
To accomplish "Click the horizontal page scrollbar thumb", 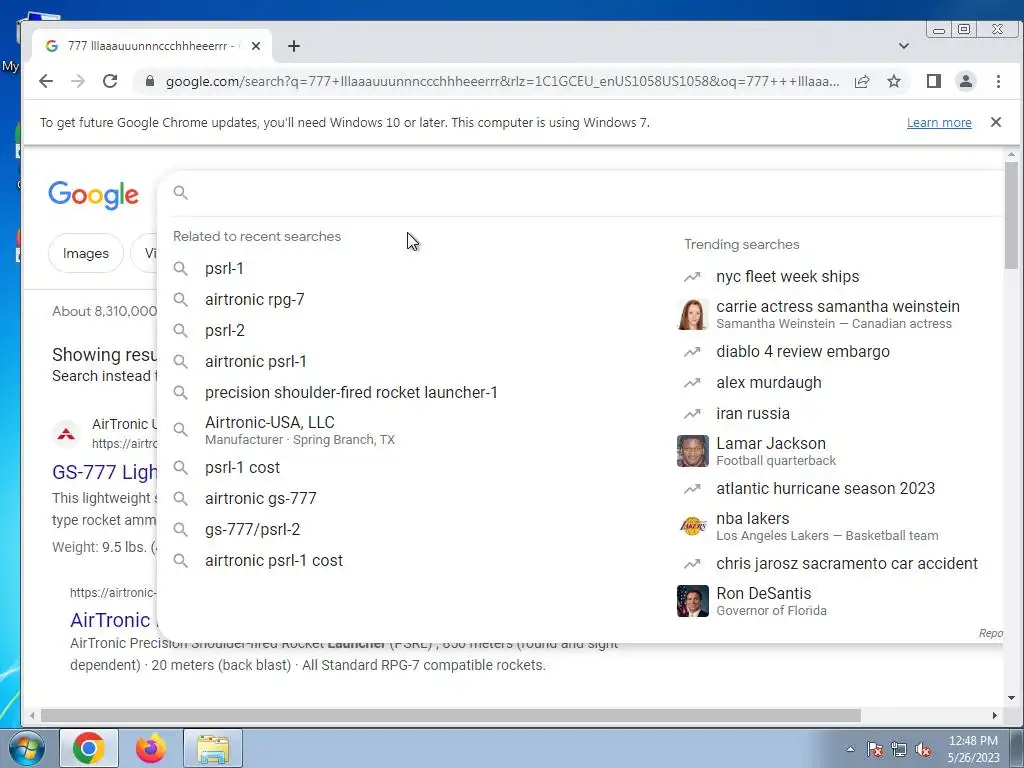I will (x=451, y=716).
